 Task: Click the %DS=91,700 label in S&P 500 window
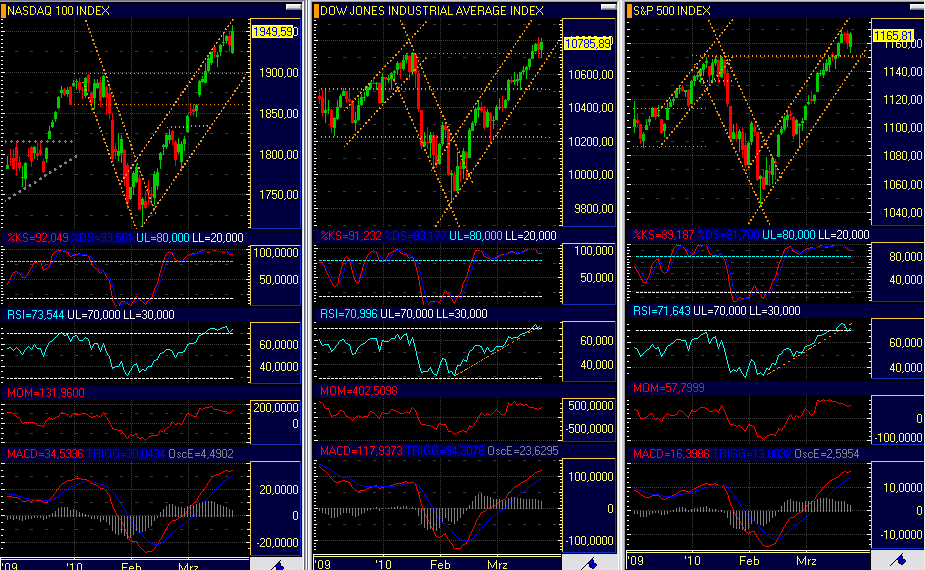coord(729,235)
